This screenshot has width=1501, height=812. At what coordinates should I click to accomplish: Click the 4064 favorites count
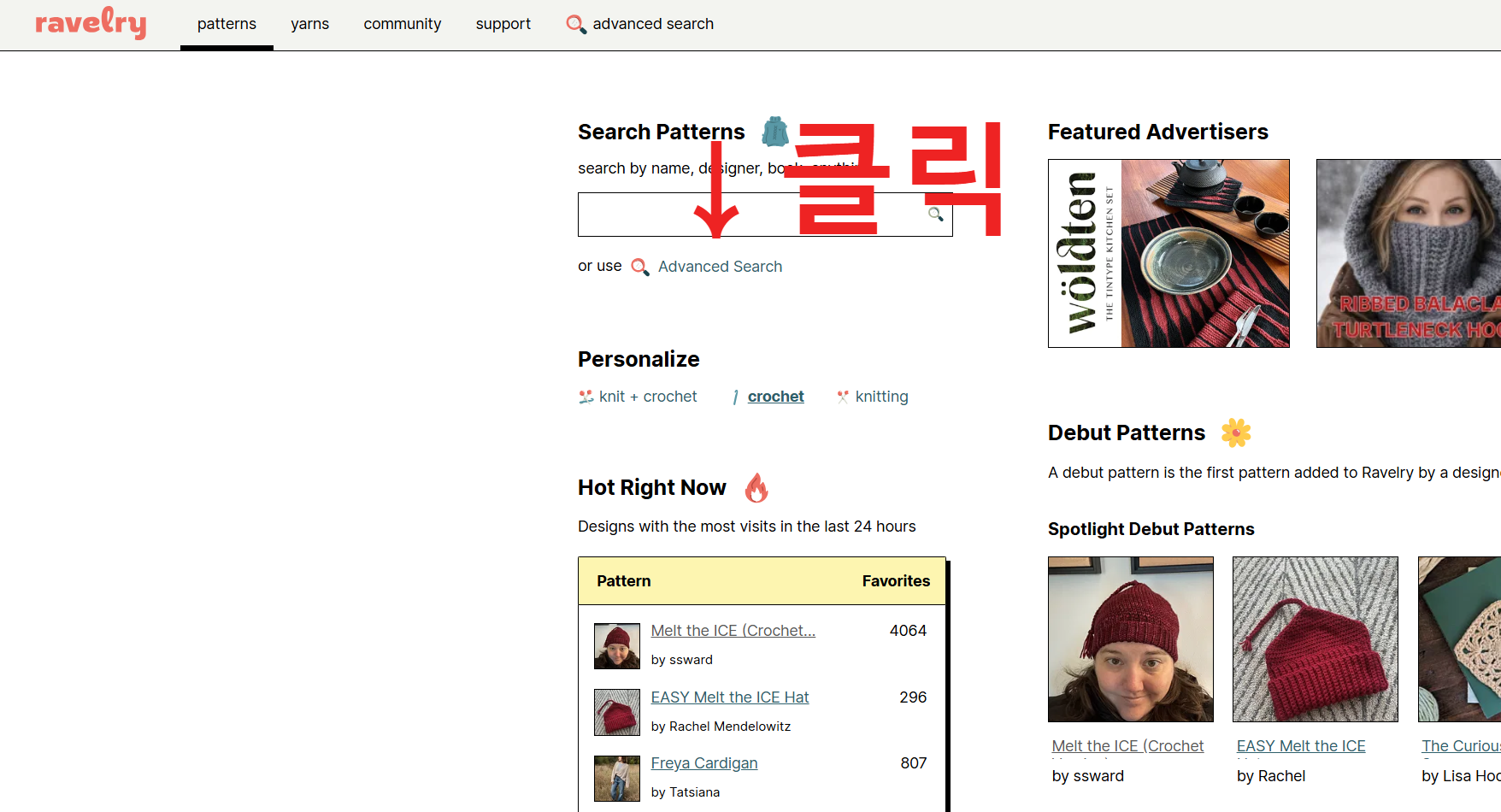click(908, 631)
